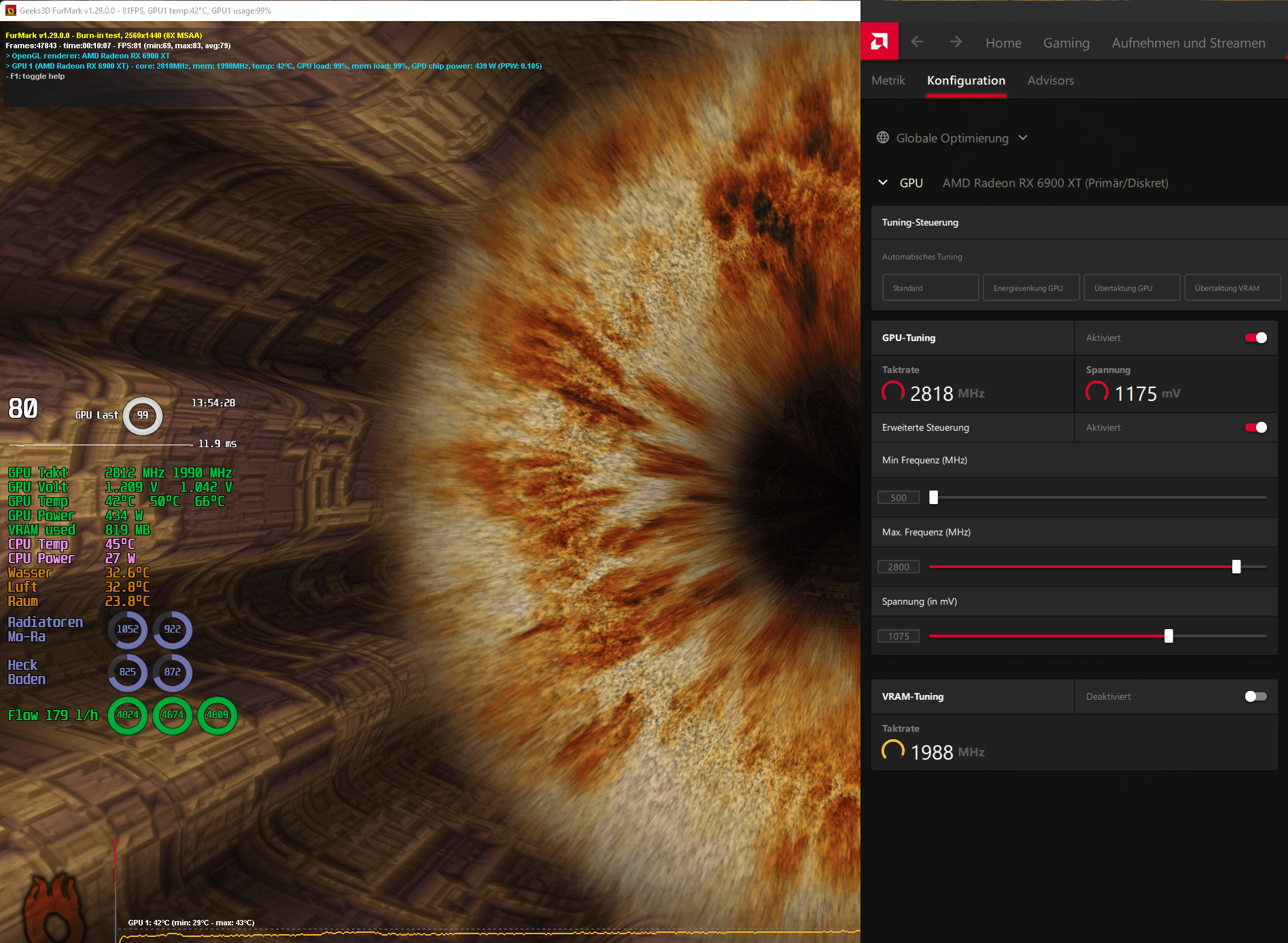Viewport: 1288px width, 943px height.
Task: Open the Home tab
Action: click(1003, 43)
